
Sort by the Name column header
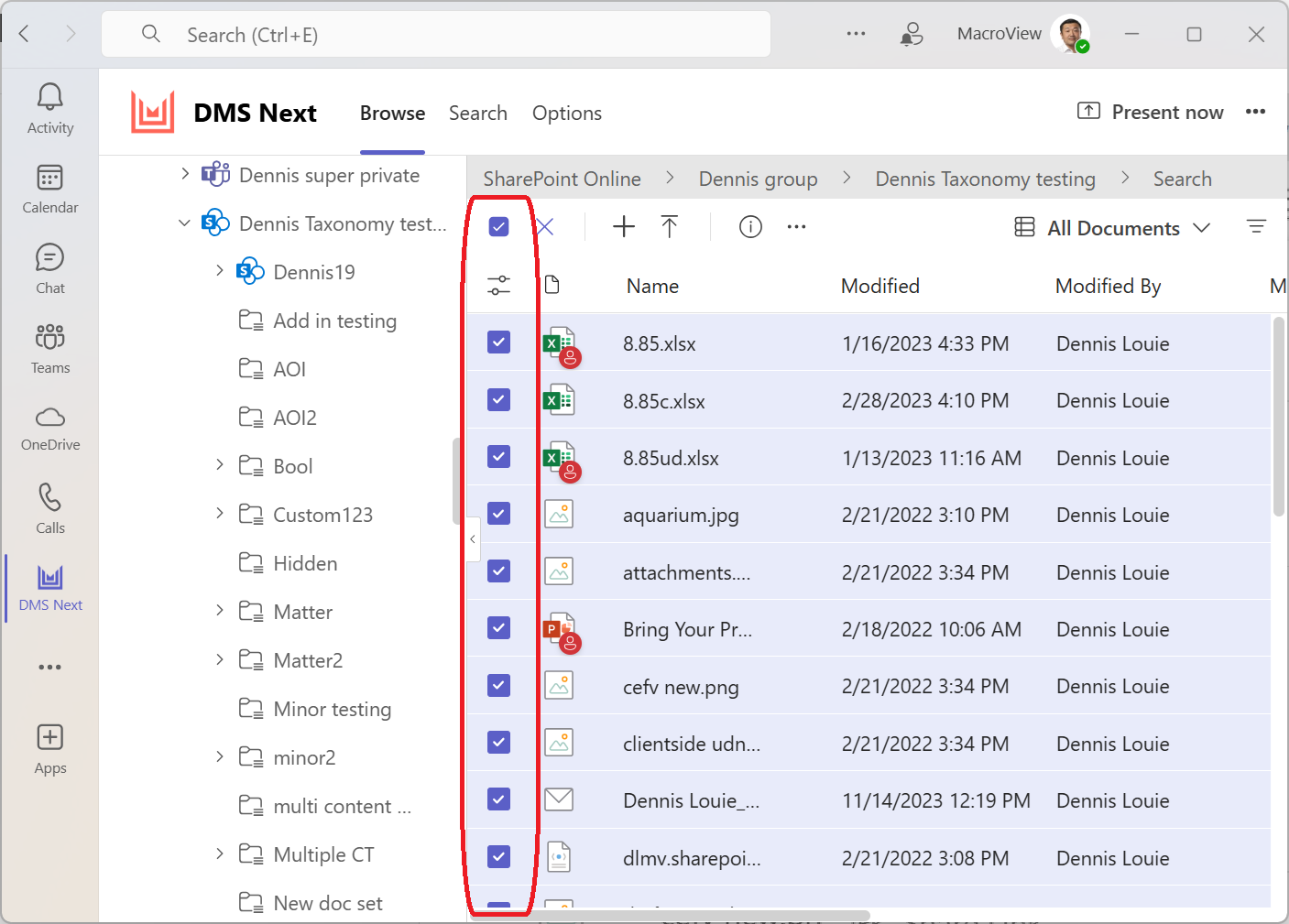coord(652,286)
